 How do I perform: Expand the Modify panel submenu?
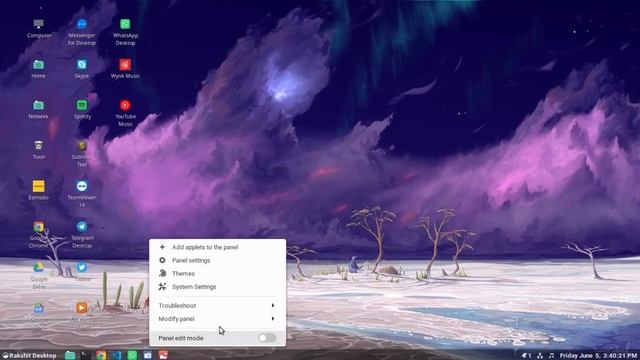(x=217, y=319)
